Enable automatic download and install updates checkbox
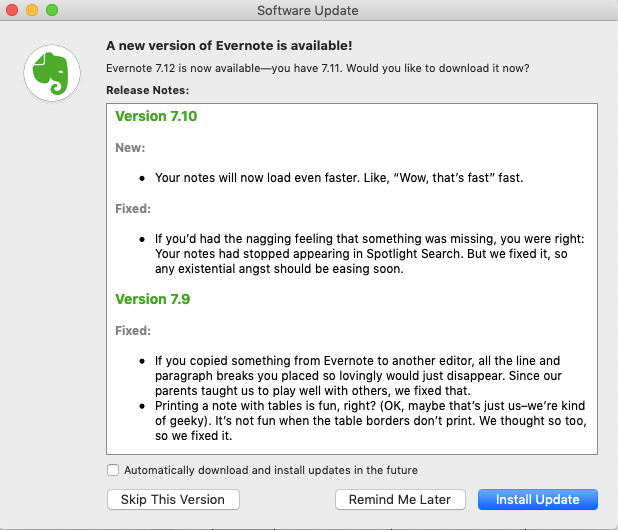Viewport: 618px width, 530px height. pyautogui.click(x=113, y=470)
